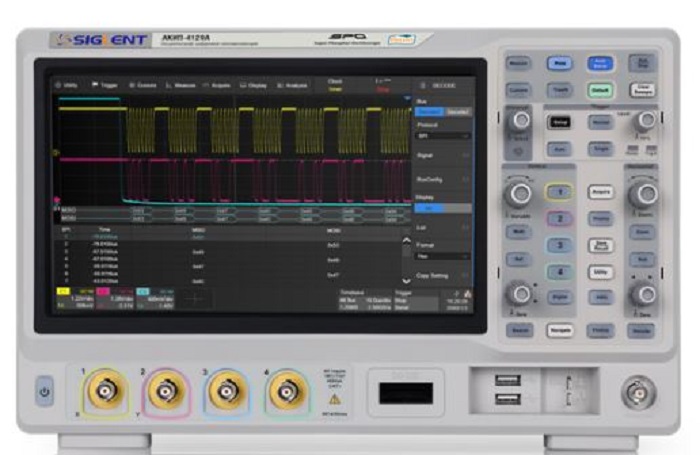The width and height of the screenshot is (700, 455).
Task: Select the active blue Bus option
Action: [429, 112]
